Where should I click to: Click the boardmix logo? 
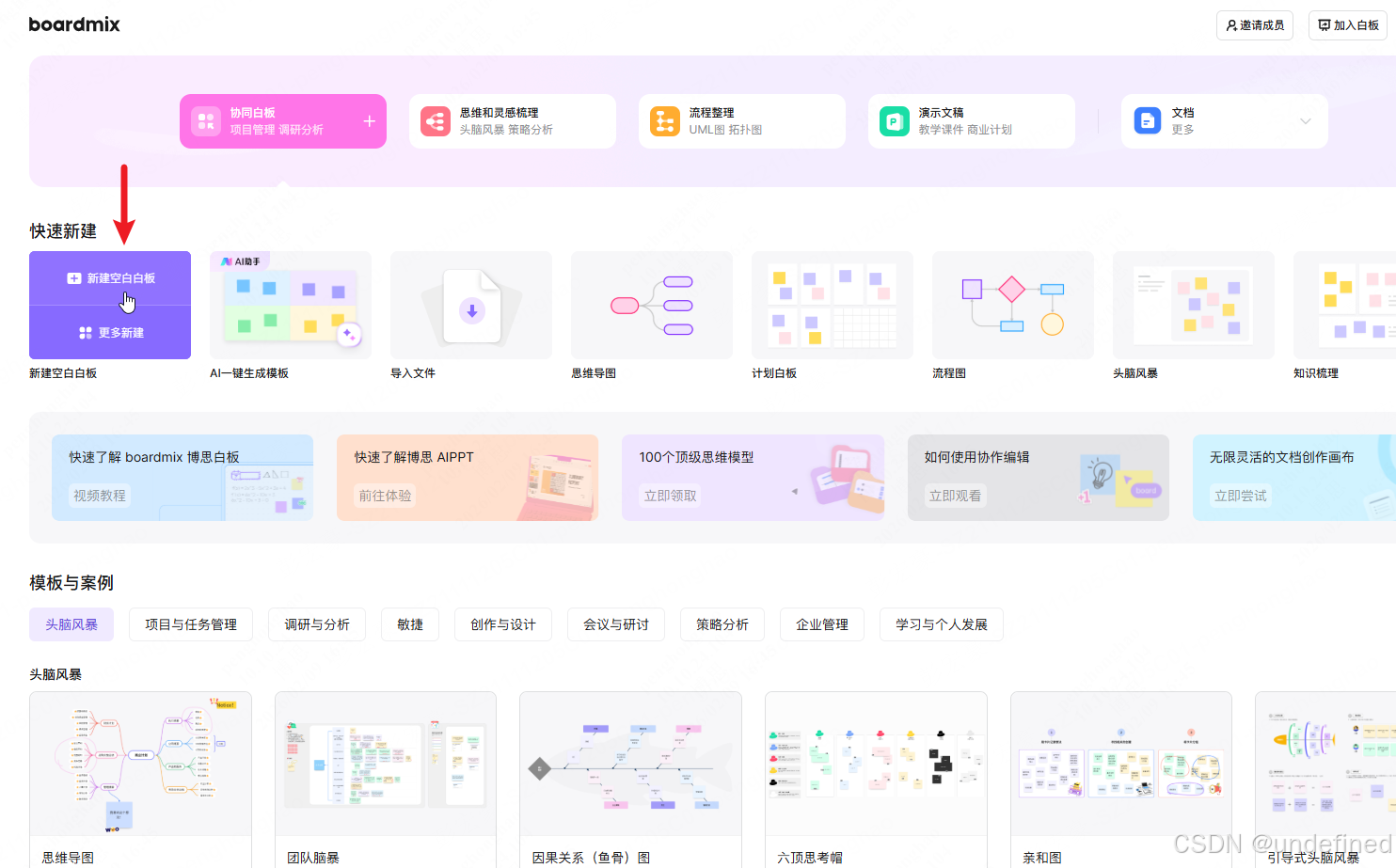coord(74,24)
